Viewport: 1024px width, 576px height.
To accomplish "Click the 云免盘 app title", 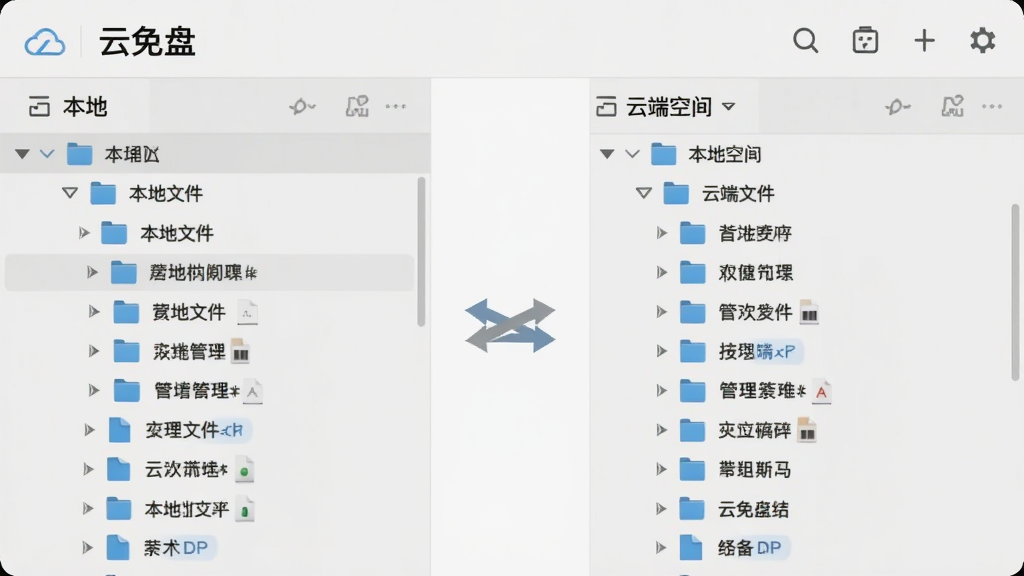I will pos(147,42).
